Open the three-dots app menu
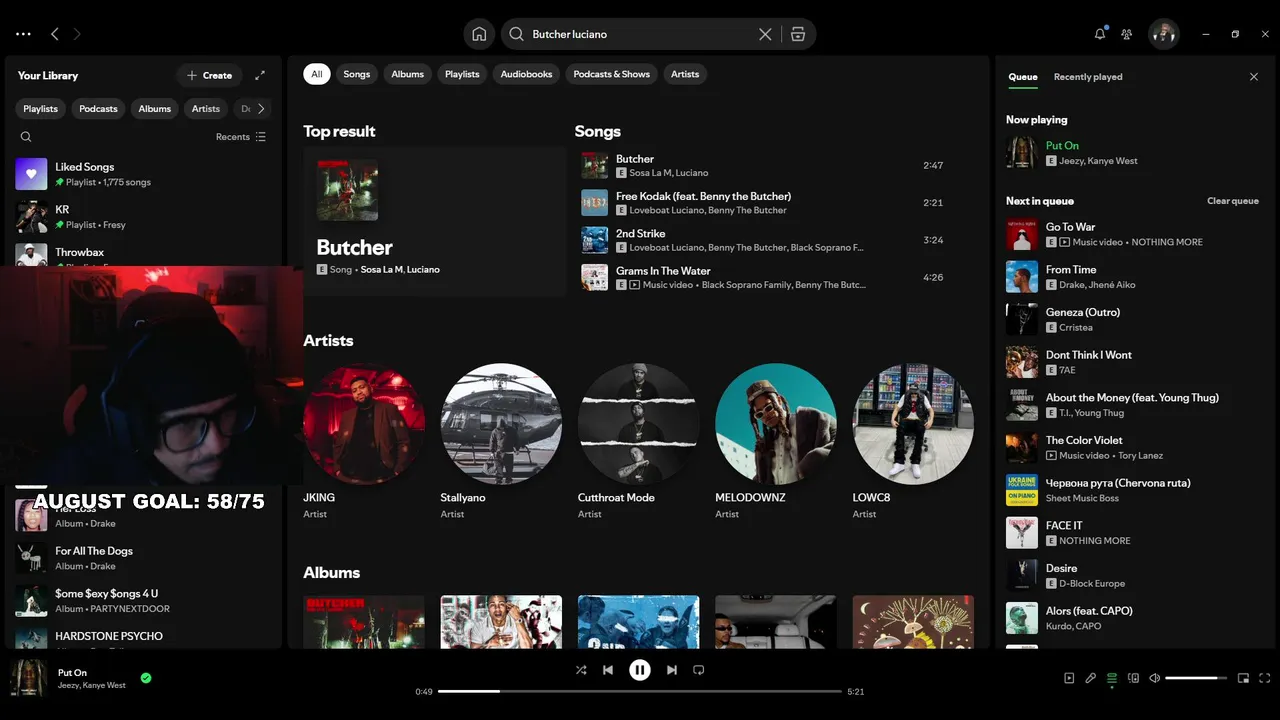Image resolution: width=1280 pixels, height=720 pixels. 23,34
